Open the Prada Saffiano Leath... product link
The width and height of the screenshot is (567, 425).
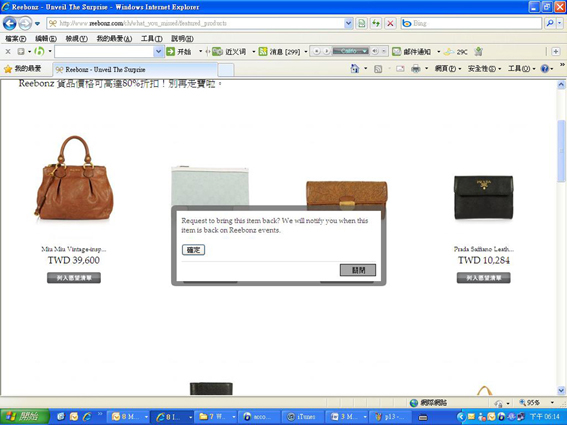pos(484,249)
